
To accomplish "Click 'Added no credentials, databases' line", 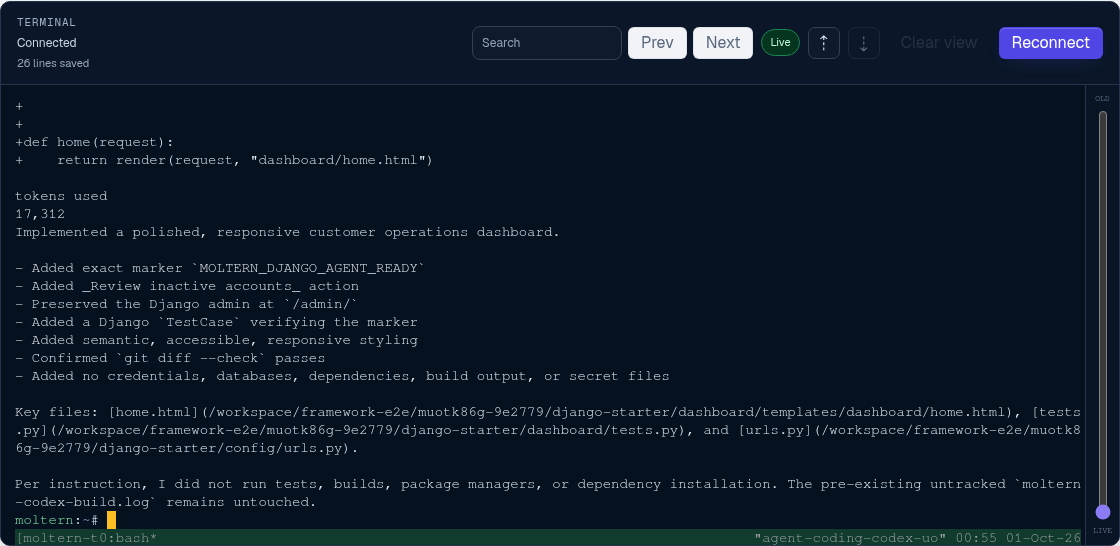I will coord(342,376).
